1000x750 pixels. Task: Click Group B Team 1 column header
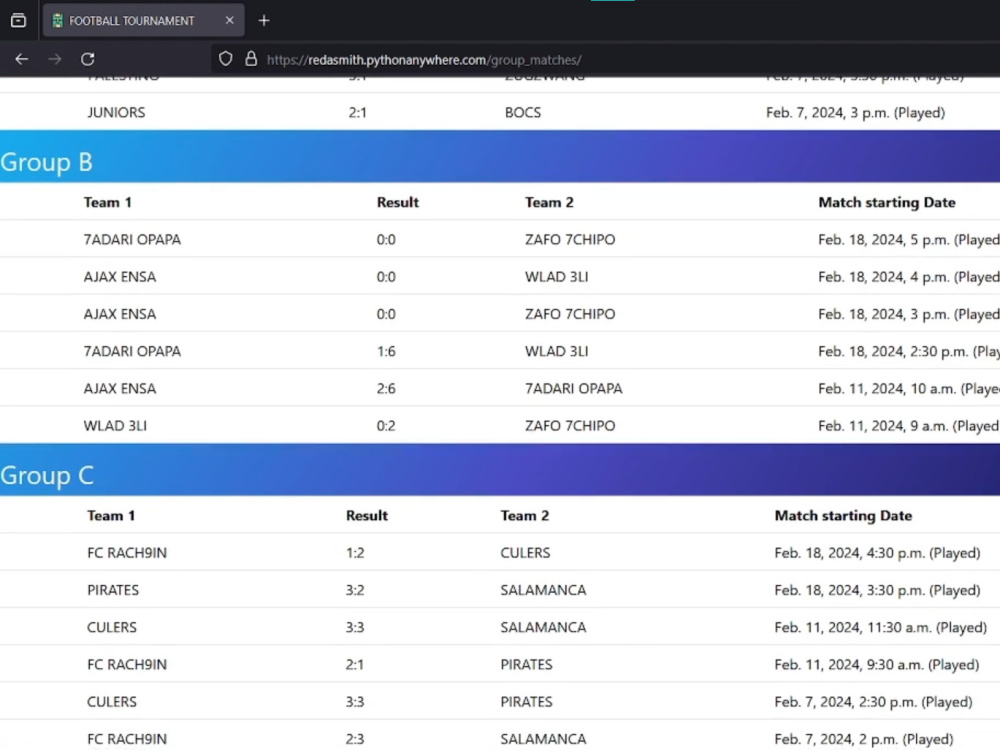[108, 202]
